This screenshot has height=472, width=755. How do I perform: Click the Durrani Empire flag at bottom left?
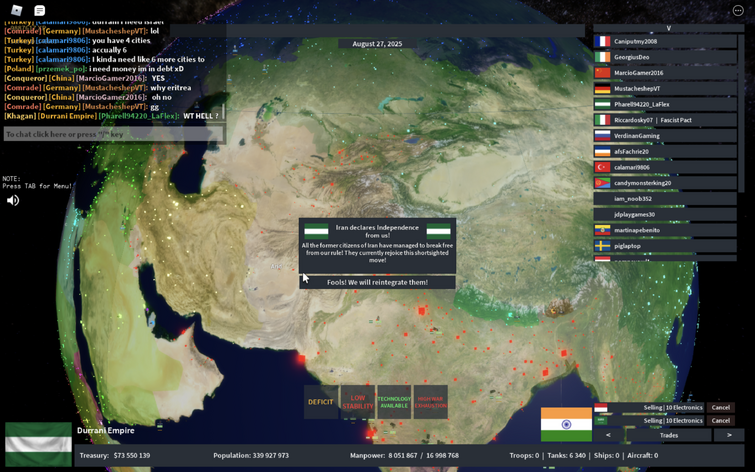(39, 444)
